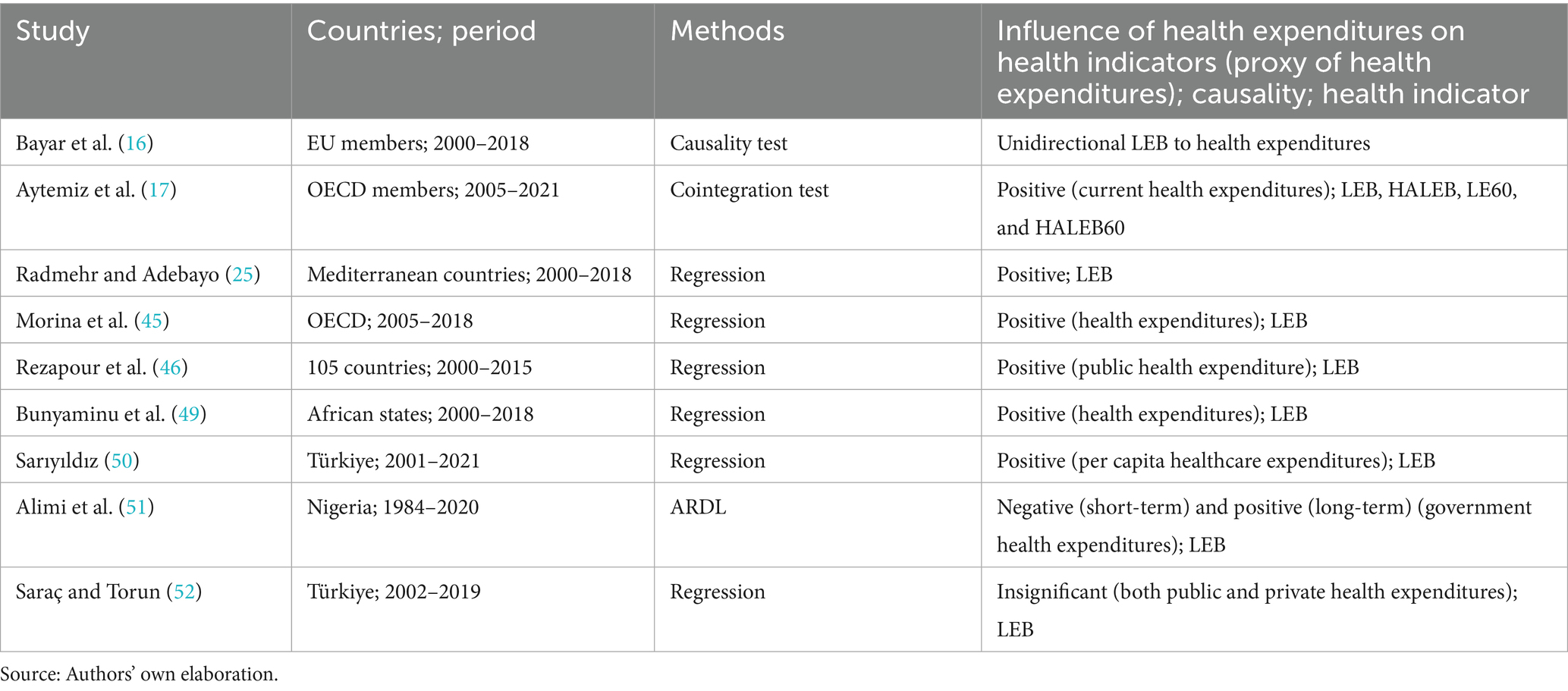Click the Study column header
Viewport: 1568px width, 691px height.
(53, 31)
